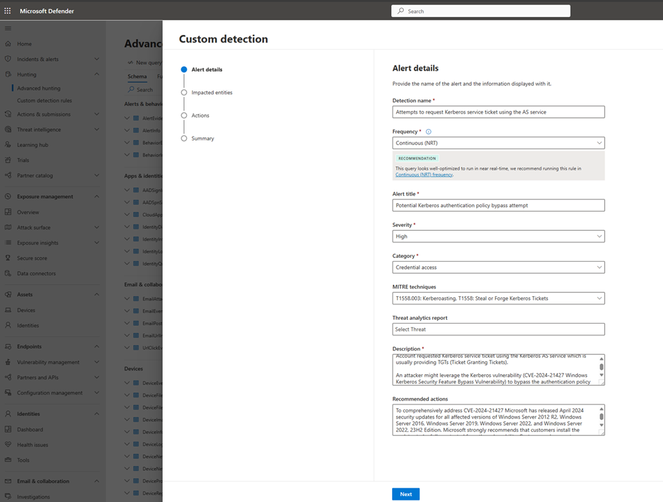Click the Home icon in sidebar
Viewport: 663px width, 502px height.
(x=8, y=44)
